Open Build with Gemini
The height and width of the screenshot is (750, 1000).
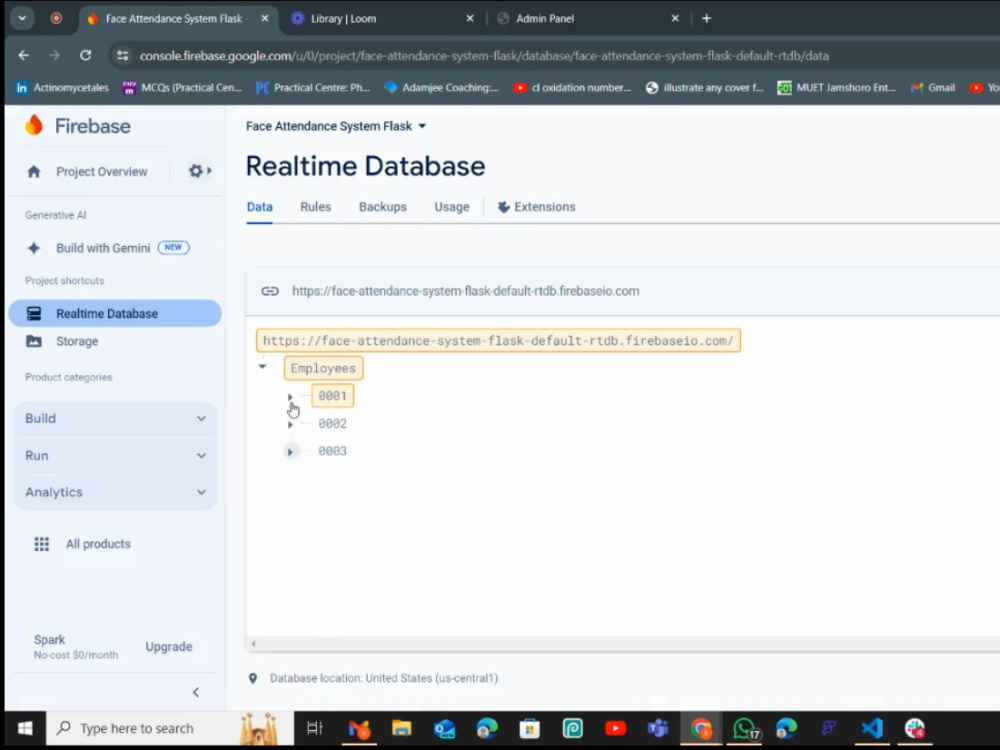102,247
